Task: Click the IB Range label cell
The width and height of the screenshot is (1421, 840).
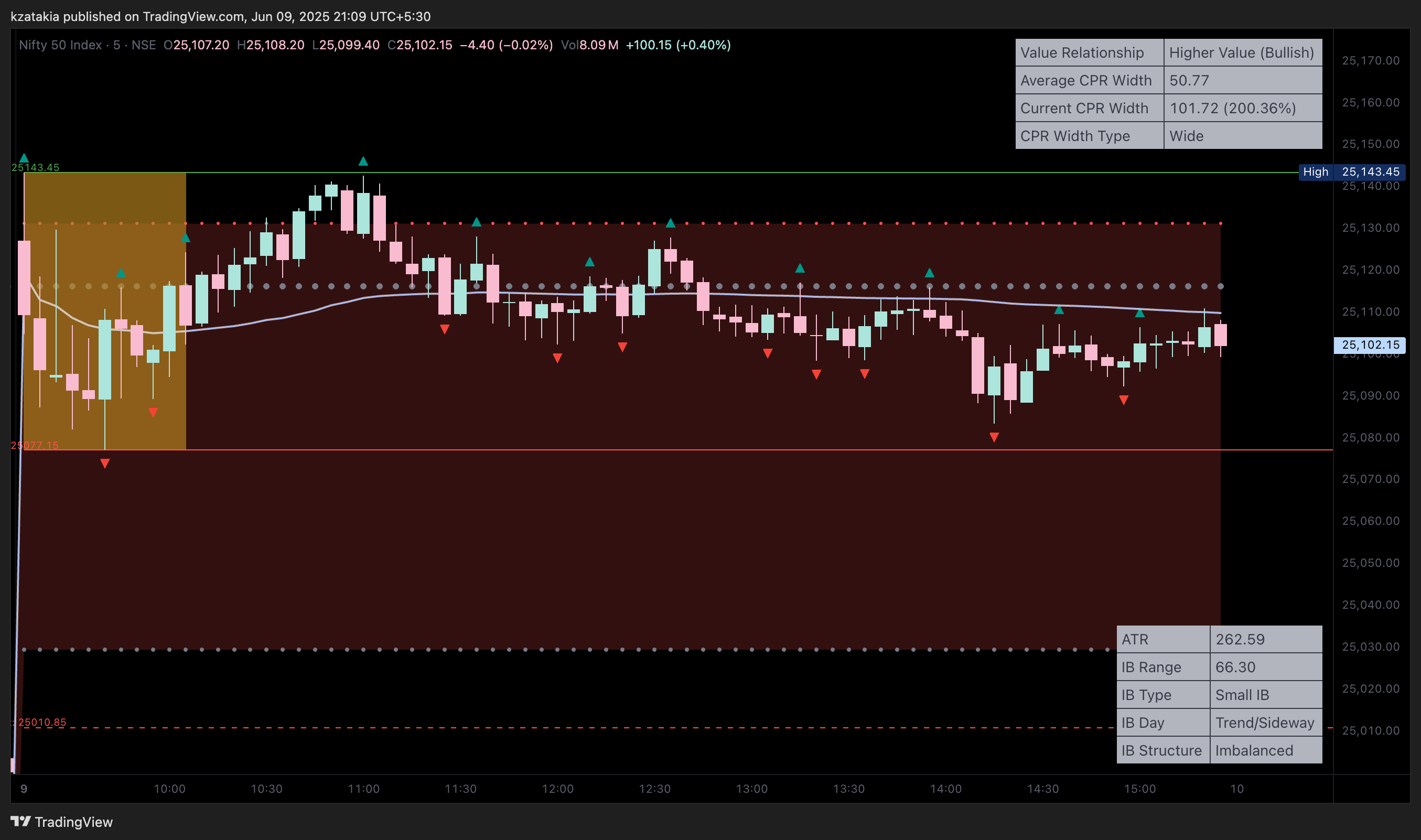Action: click(x=1163, y=667)
